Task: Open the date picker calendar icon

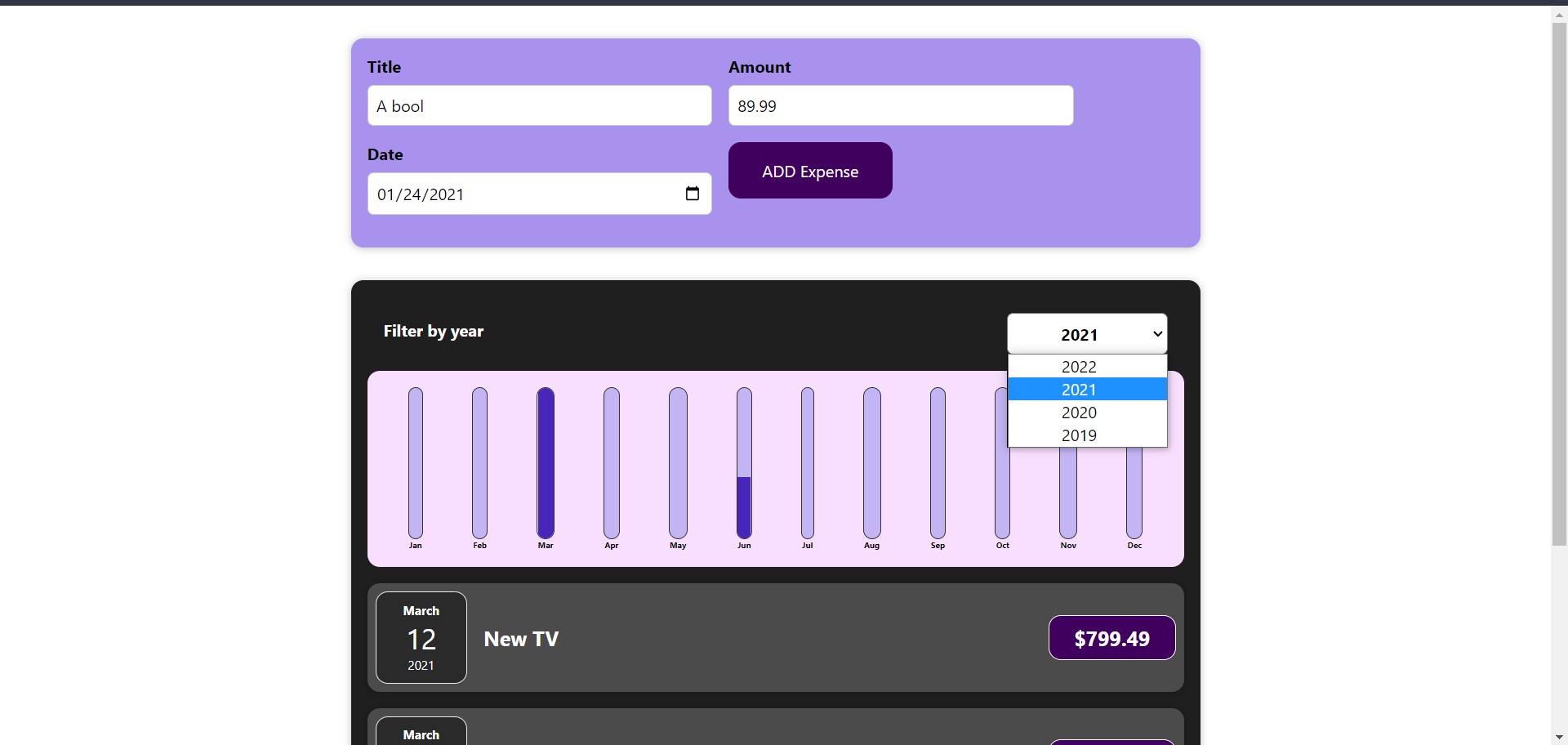Action: 693,194
